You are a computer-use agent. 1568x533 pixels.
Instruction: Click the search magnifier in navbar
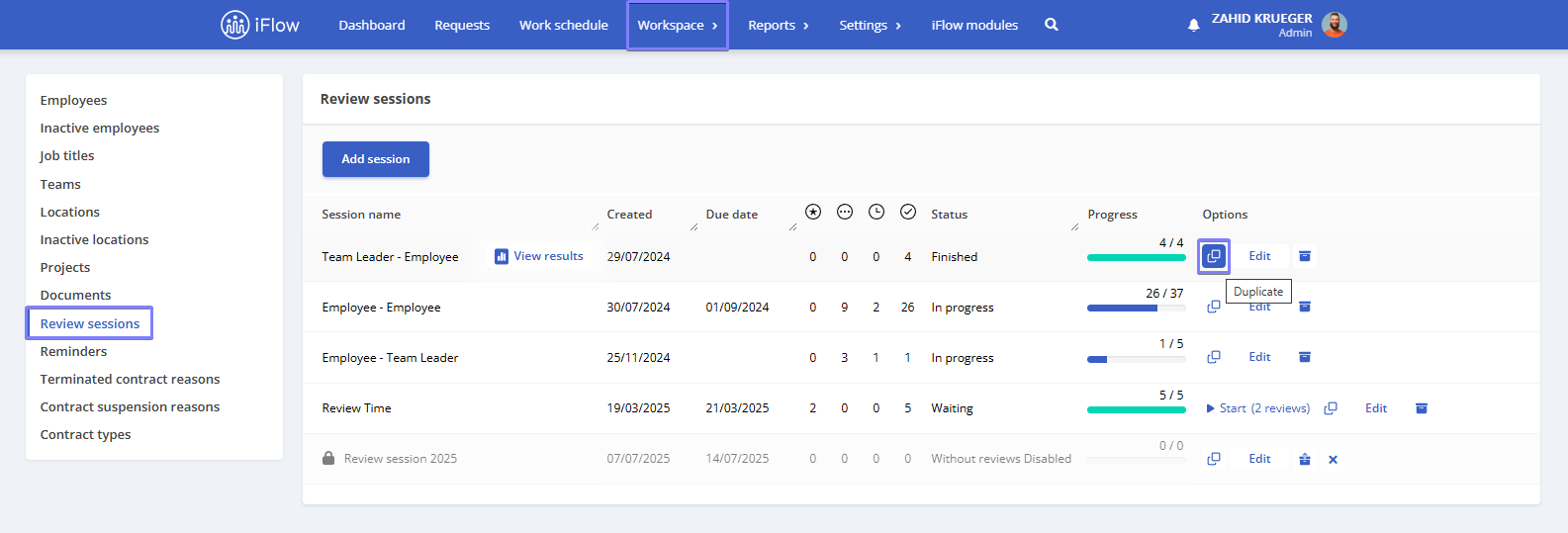pyautogui.click(x=1052, y=25)
